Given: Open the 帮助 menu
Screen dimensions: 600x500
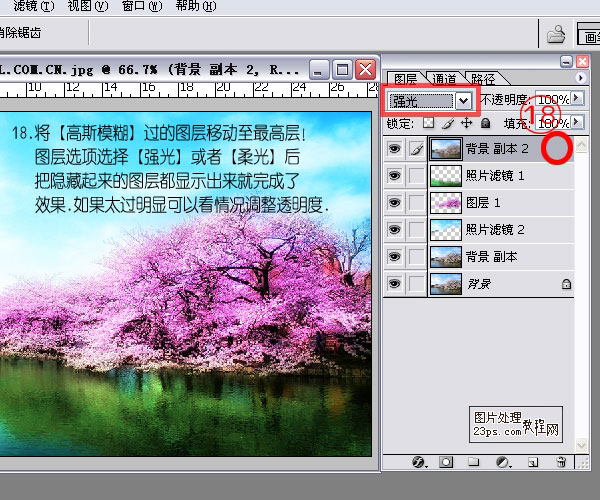Looking at the screenshot, I should (x=196, y=6).
